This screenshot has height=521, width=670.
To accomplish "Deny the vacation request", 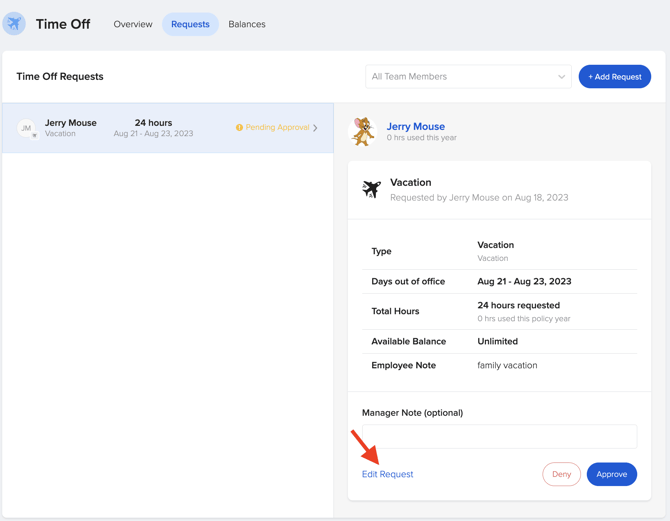I will tap(561, 474).
